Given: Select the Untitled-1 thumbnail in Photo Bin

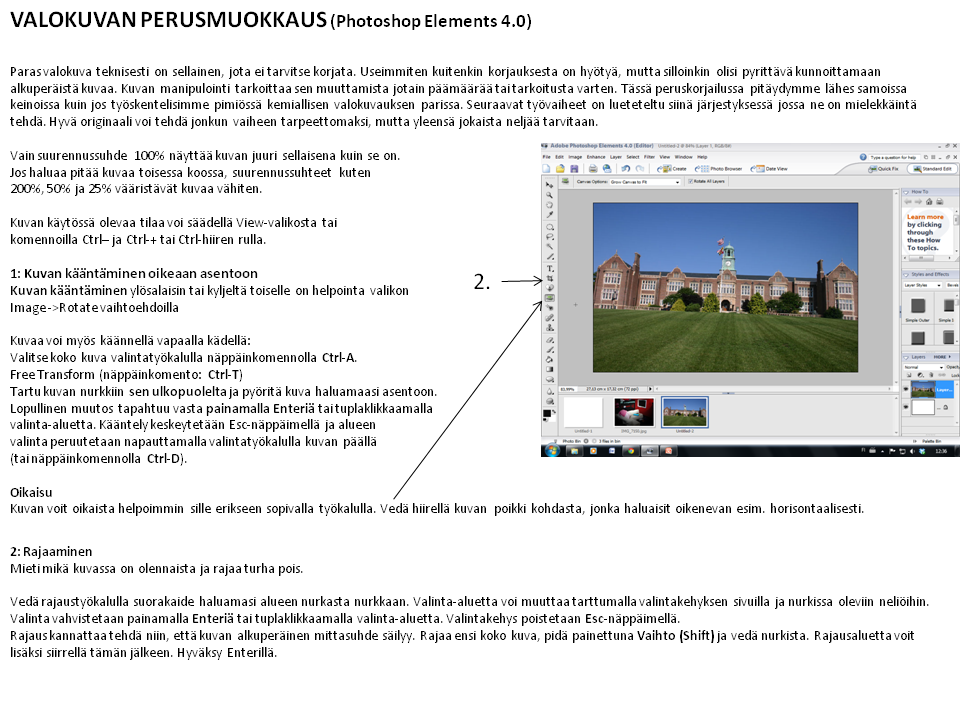Looking at the screenshot, I should [x=583, y=413].
